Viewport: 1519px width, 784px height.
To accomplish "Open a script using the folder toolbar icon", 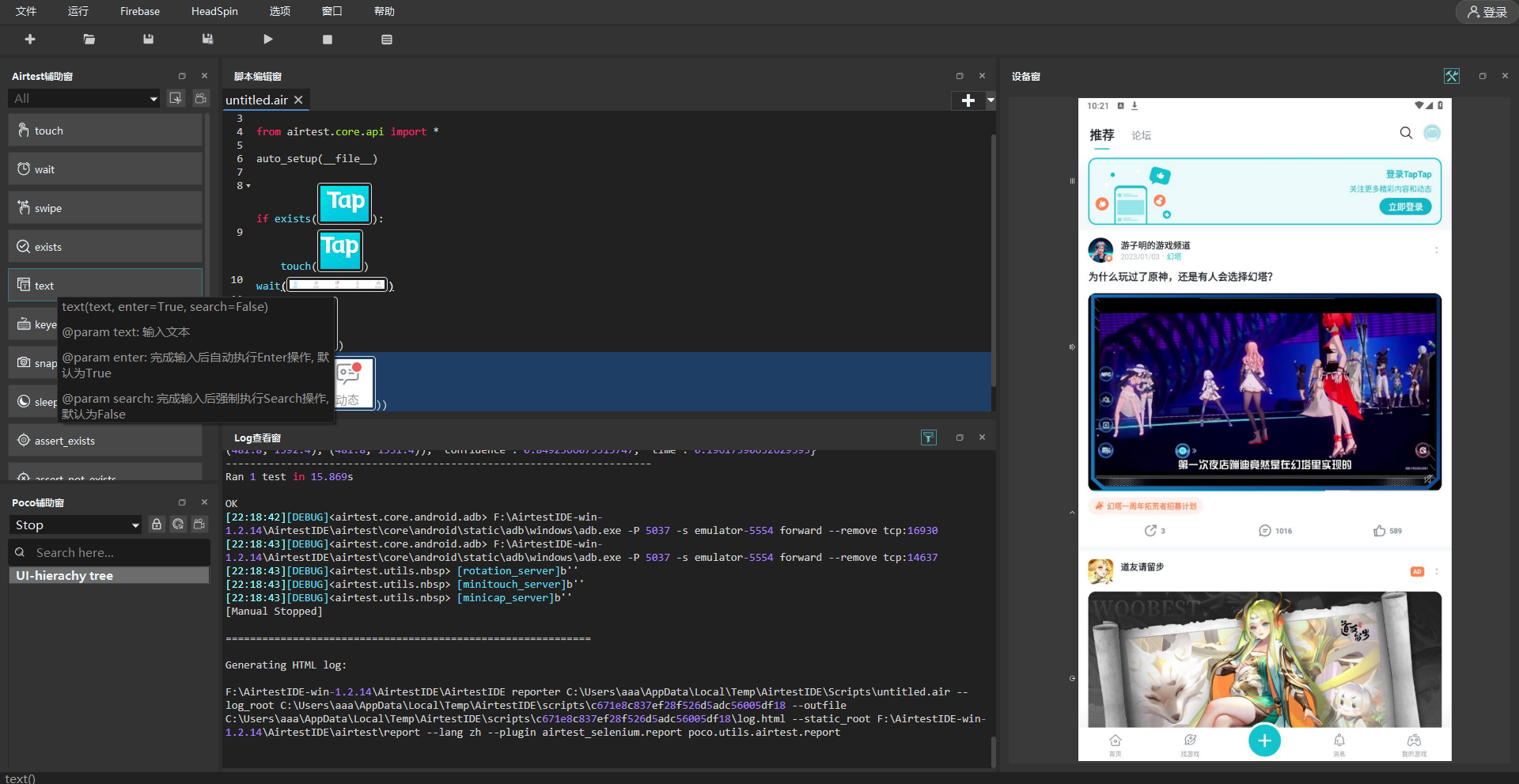I will coord(89,39).
